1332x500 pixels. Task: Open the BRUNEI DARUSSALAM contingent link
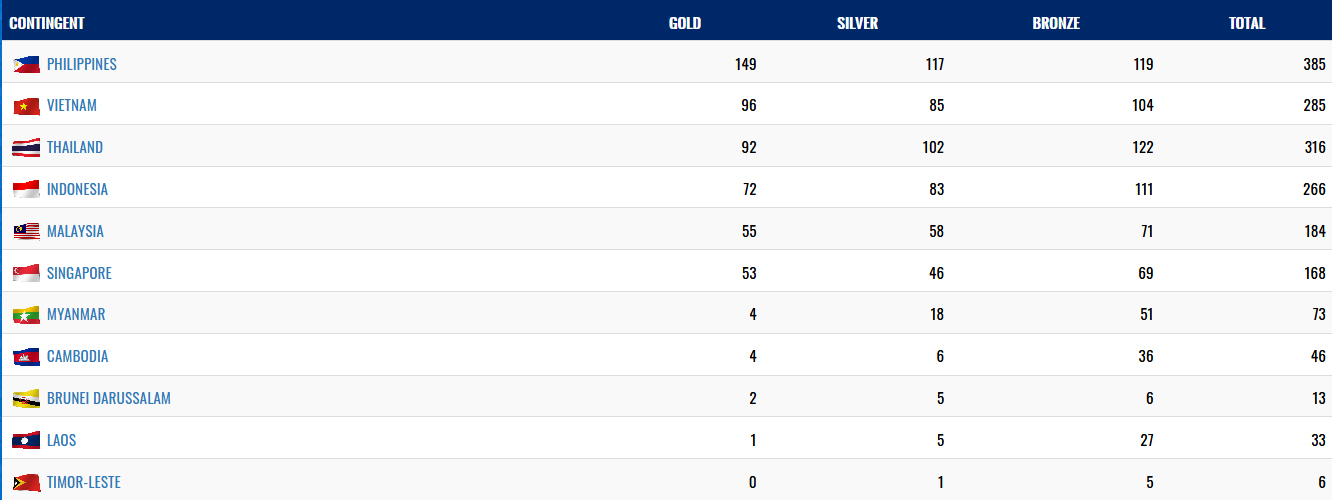[109, 399]
